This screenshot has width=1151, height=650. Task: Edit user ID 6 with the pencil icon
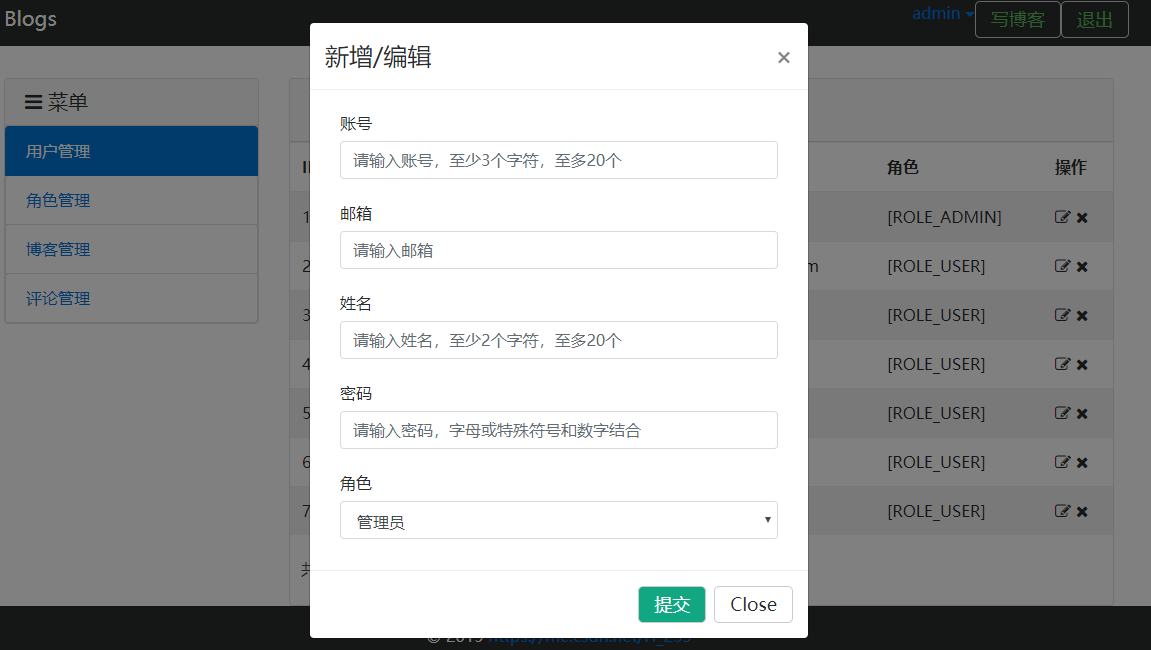coord(1062,462)
